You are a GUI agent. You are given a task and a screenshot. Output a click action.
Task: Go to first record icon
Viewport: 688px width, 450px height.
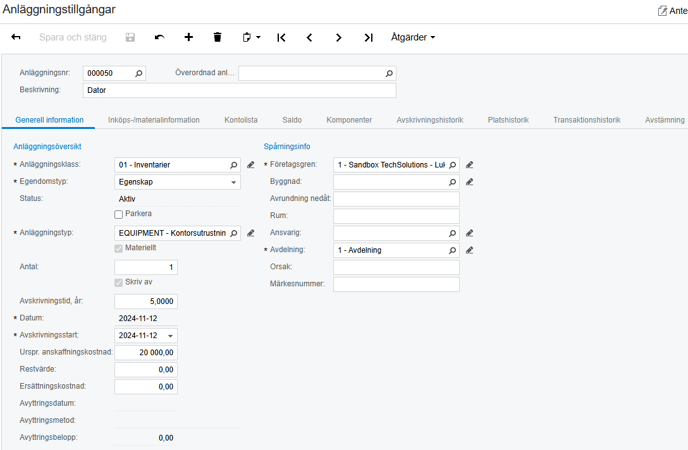point(281,38)
